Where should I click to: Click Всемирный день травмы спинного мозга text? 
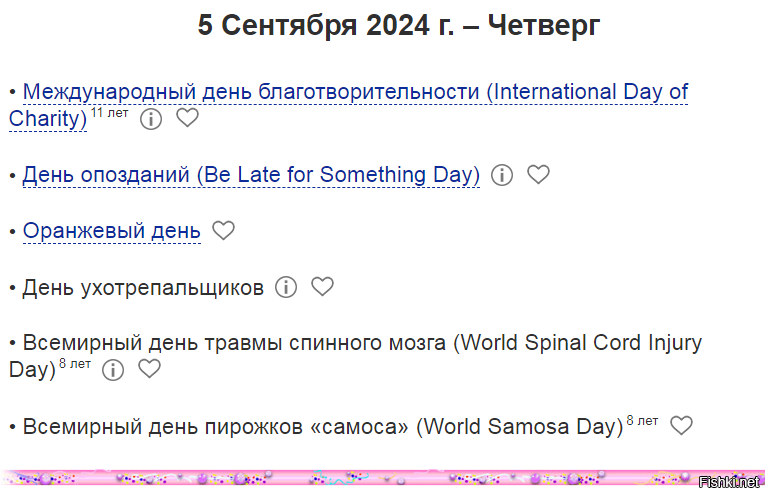click(x=234, y=343)
